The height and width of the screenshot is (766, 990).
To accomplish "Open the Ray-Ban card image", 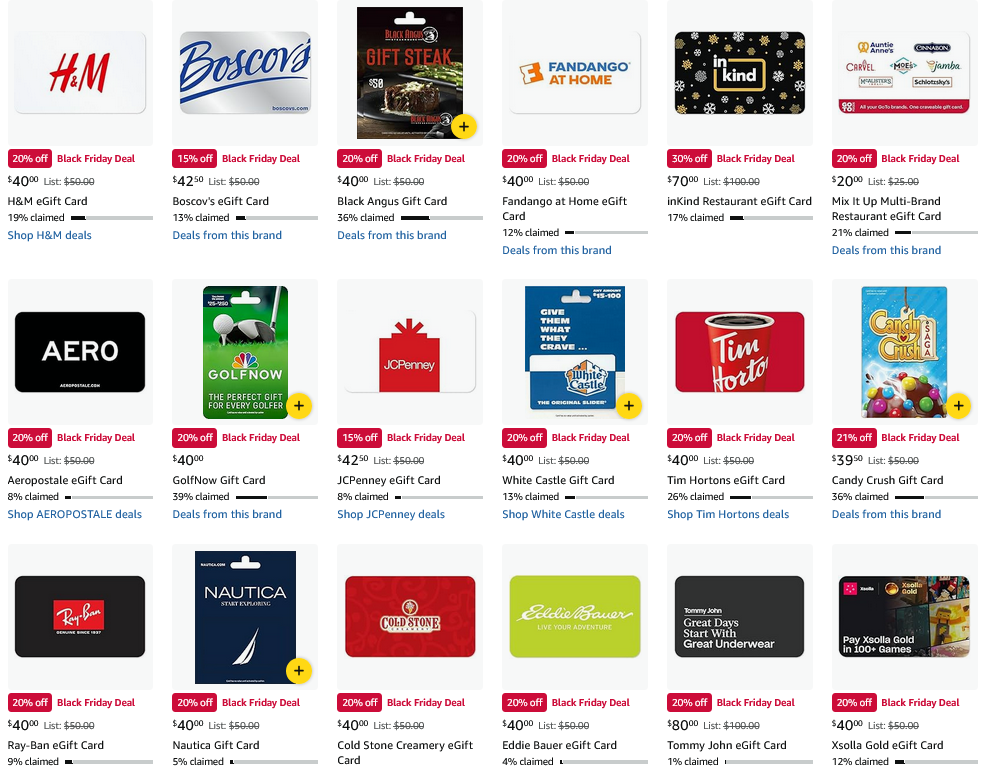I will (80, 616).
